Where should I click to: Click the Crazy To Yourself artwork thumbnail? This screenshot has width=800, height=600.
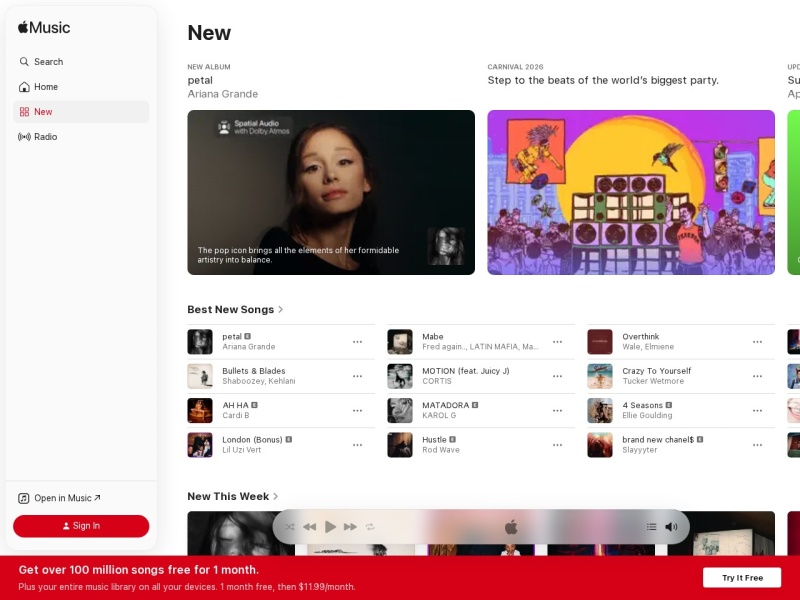(600, 376)
